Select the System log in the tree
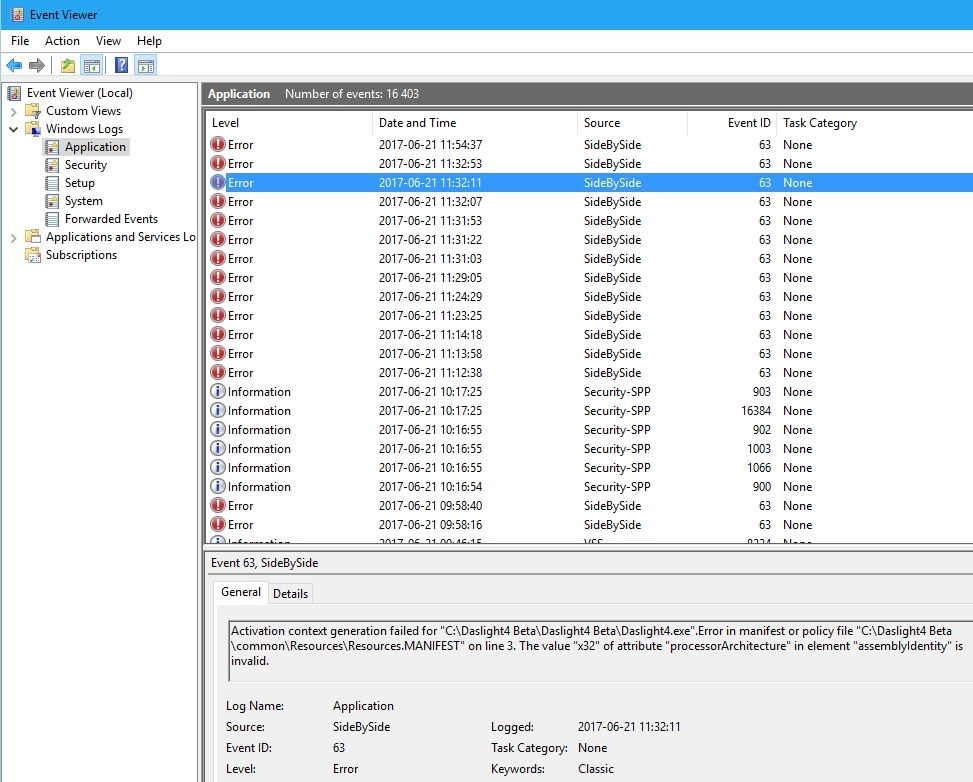973x782 pixels. pos(84,201)
